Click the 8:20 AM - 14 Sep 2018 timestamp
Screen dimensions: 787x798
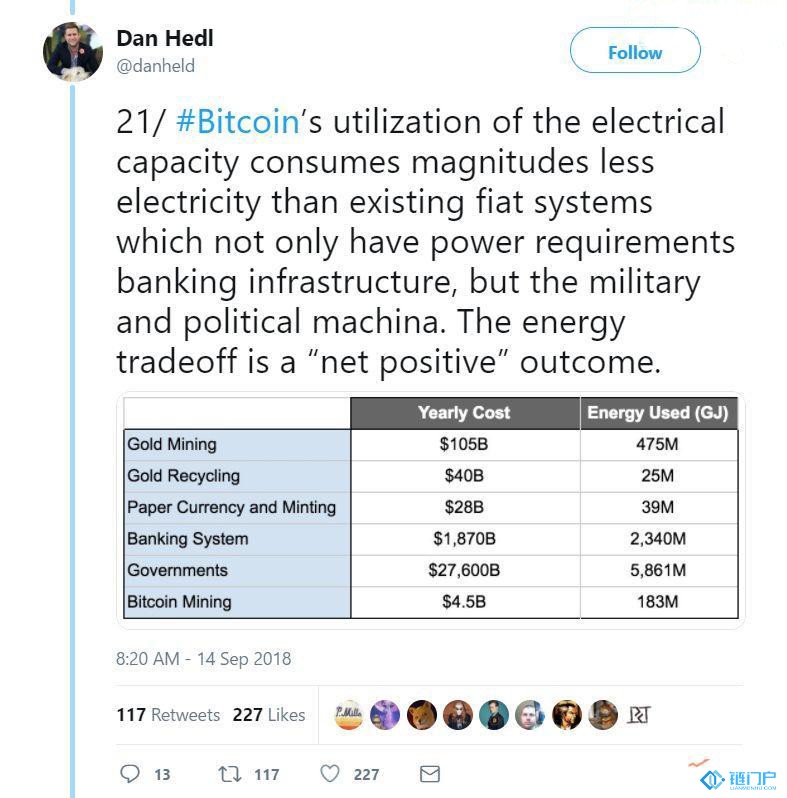coord(204,659)
